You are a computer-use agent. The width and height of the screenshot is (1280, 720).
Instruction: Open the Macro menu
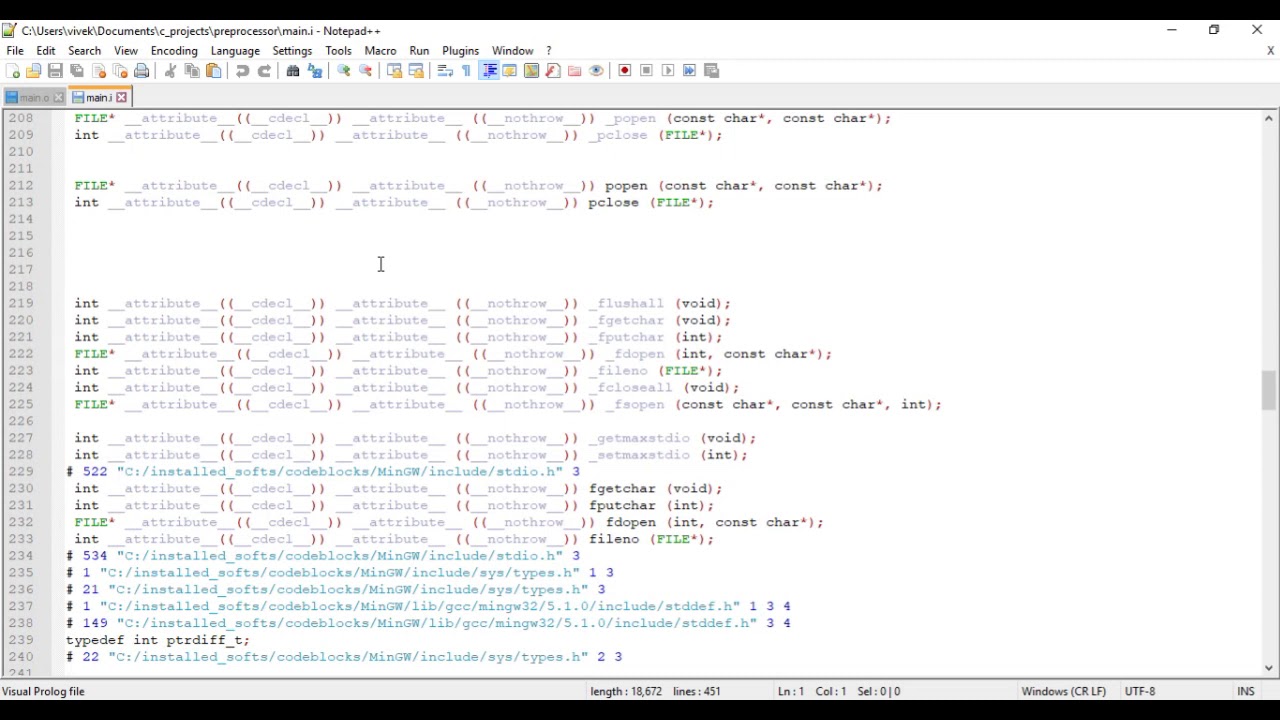(380, 51)
